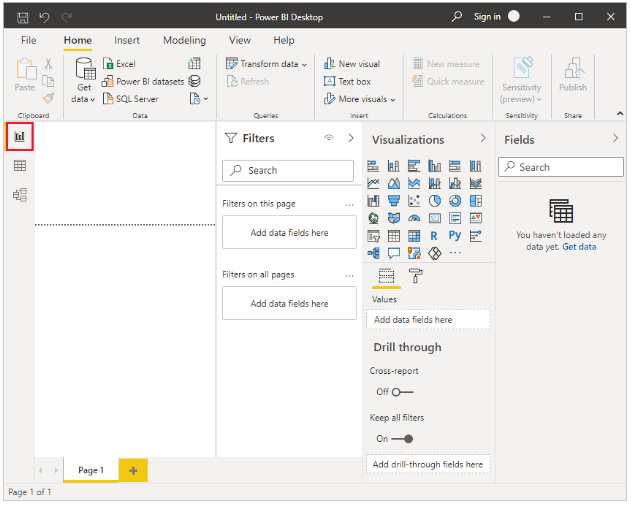Toggle Filters pane visibility eye icon
The height and width of the screenshot is (507, 631).
point(329,138)
